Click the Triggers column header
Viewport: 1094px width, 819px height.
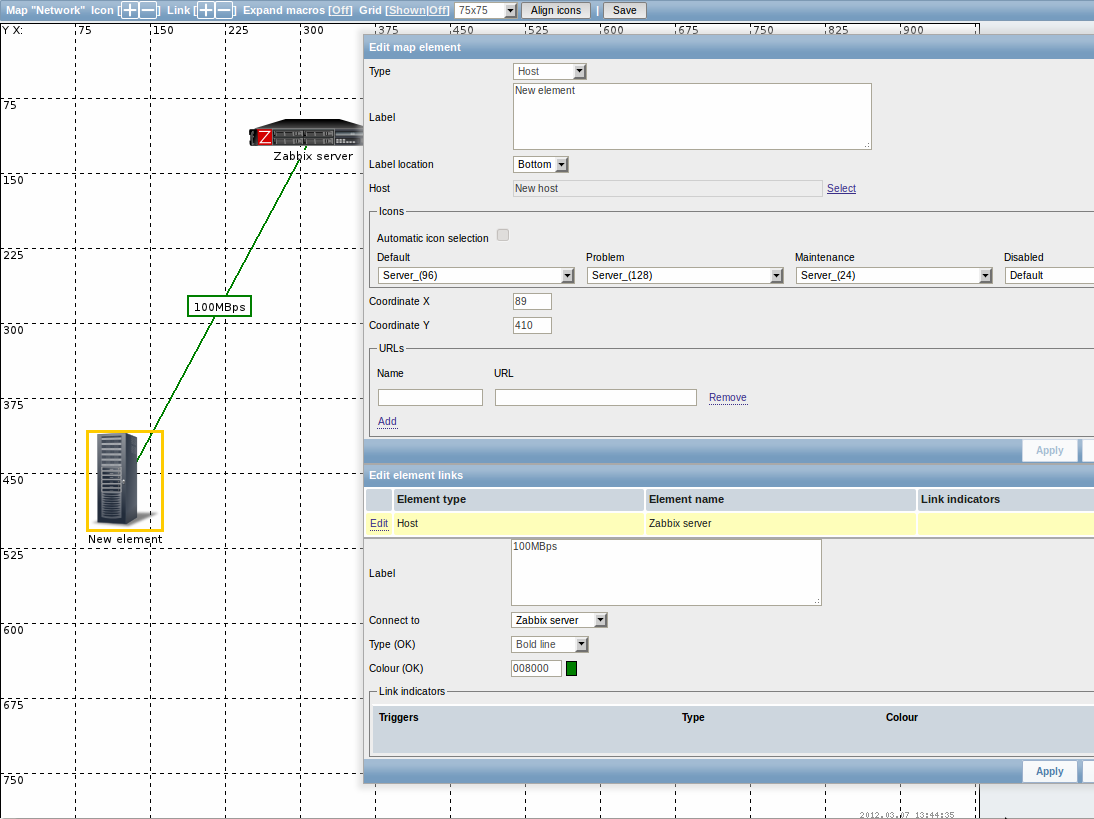(x=398, y=717)
